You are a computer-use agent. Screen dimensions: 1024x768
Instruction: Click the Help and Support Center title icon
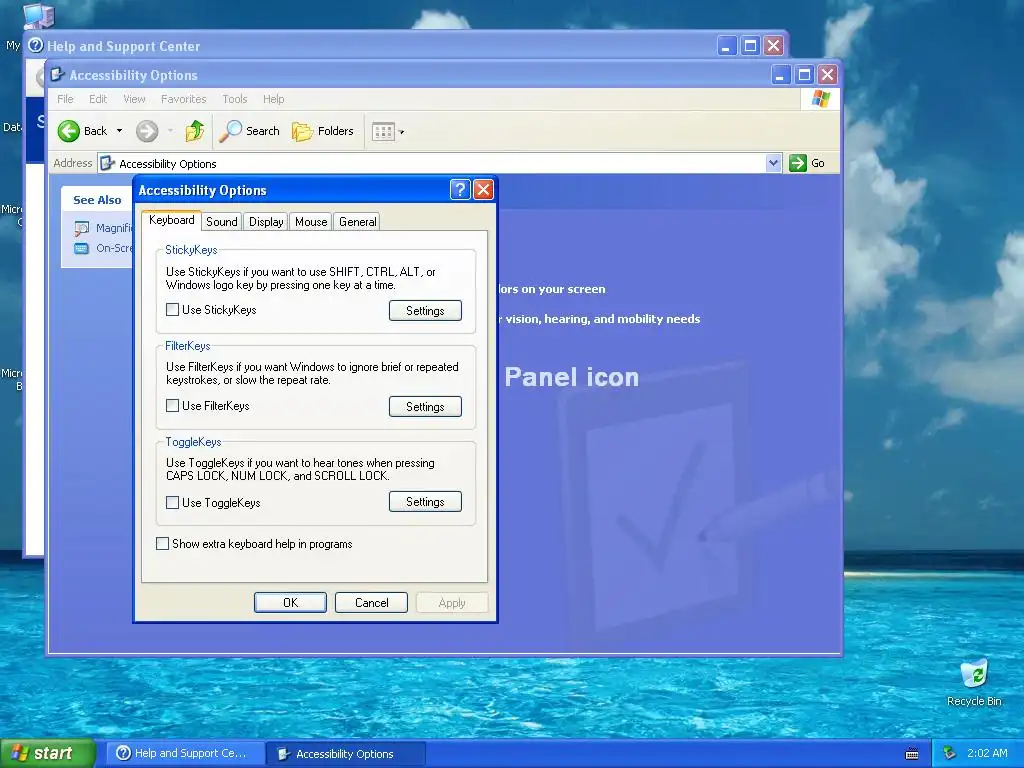coord(36,45)
